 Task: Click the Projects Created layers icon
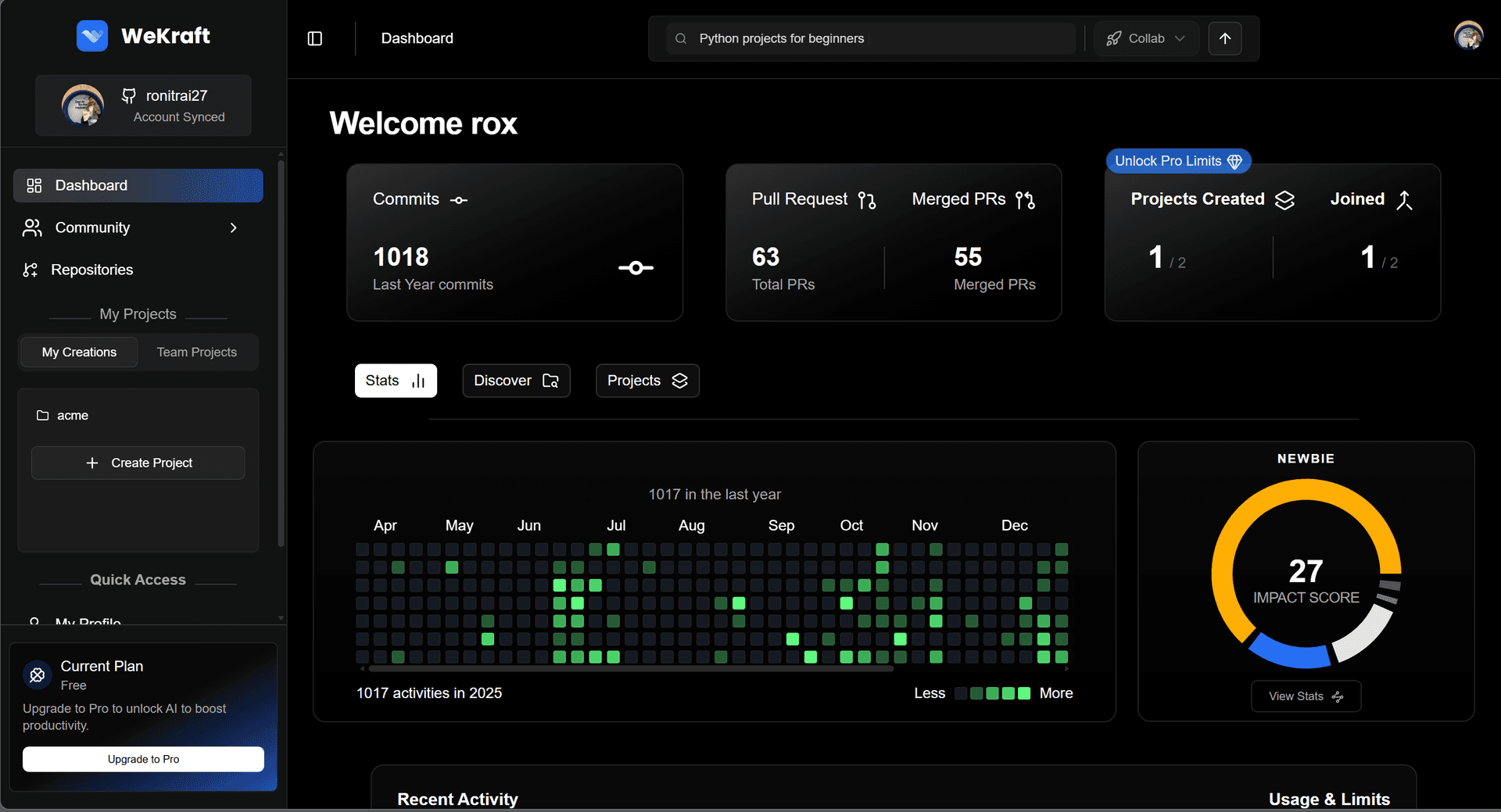[1284, 200]
